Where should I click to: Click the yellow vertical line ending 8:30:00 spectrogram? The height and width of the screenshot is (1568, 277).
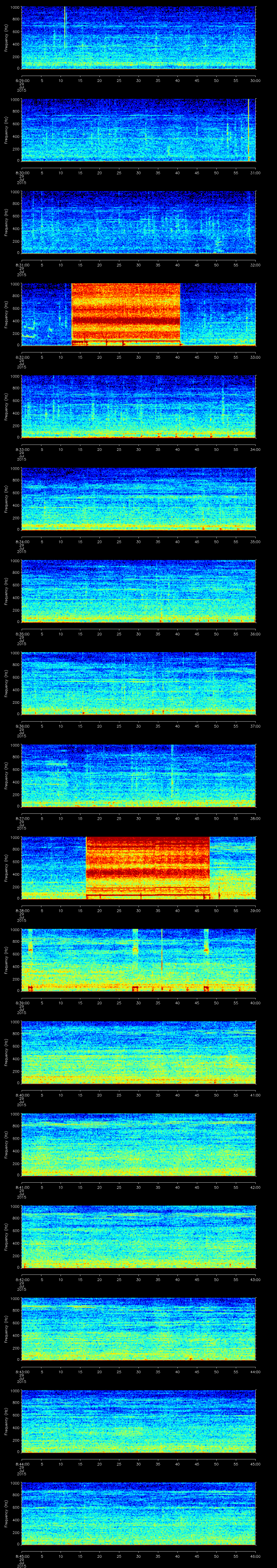coord(248,130)
